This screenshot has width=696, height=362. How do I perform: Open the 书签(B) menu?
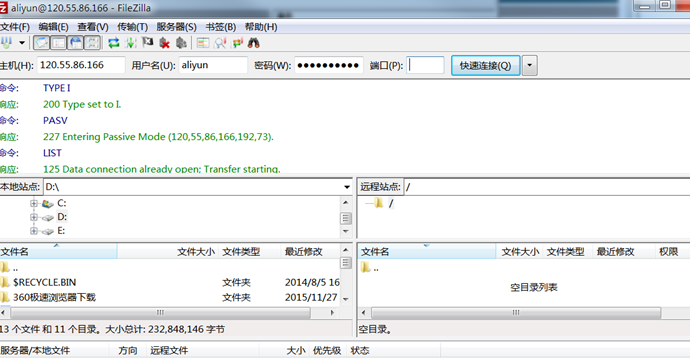[x=221, y=27]
